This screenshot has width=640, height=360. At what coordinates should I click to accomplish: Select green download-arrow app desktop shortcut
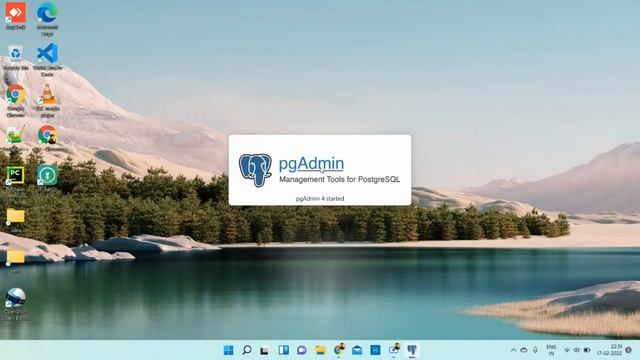click(47, 179)
